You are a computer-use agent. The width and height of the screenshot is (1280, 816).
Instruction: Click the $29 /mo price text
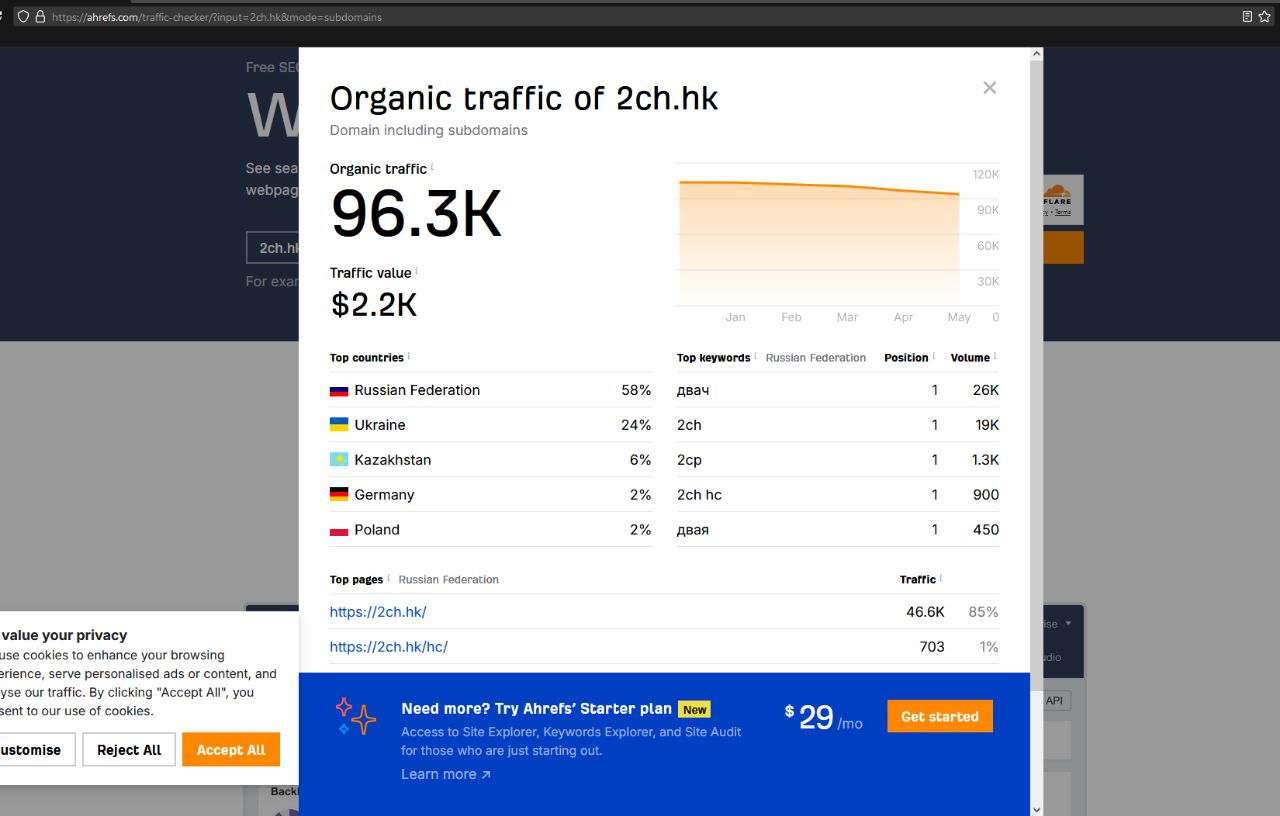tap(823, 717)
